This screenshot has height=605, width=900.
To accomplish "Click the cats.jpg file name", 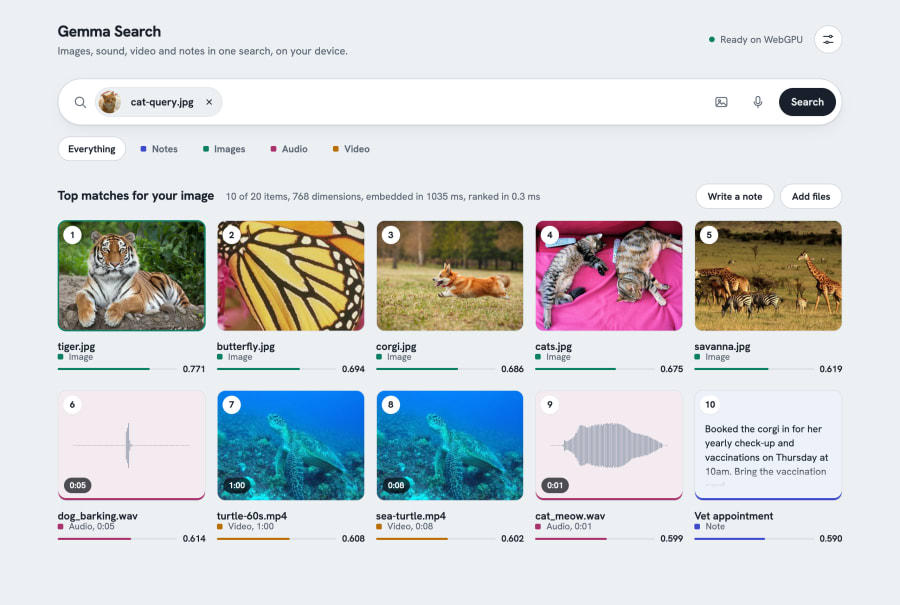I will click(553, 346).
